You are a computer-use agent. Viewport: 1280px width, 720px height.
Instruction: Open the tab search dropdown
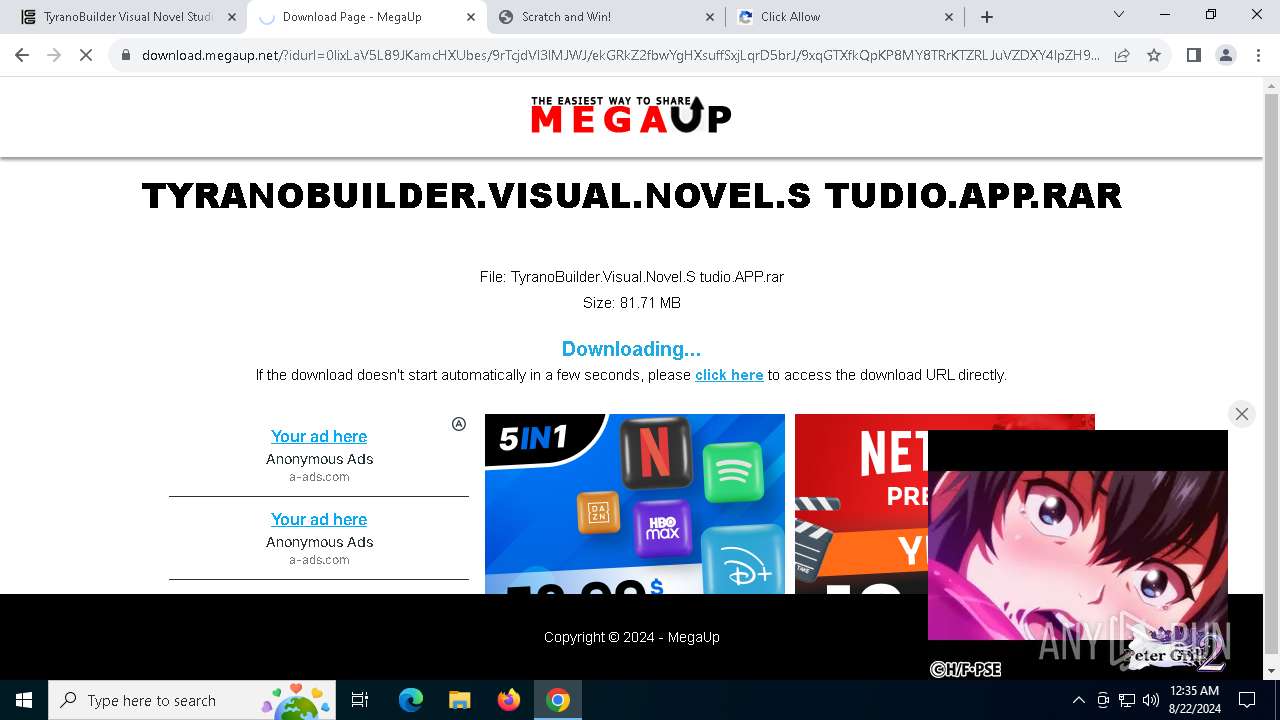coord(1119,15)
